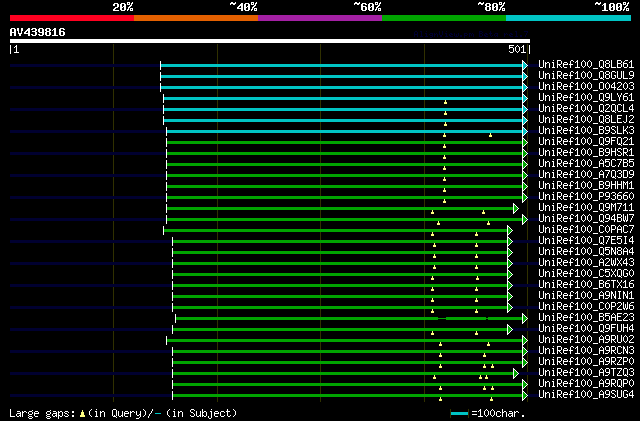Viewport: 640px width, 421px height.
Task: Select the AV439816 query sequence name
Action: (38, 32)
